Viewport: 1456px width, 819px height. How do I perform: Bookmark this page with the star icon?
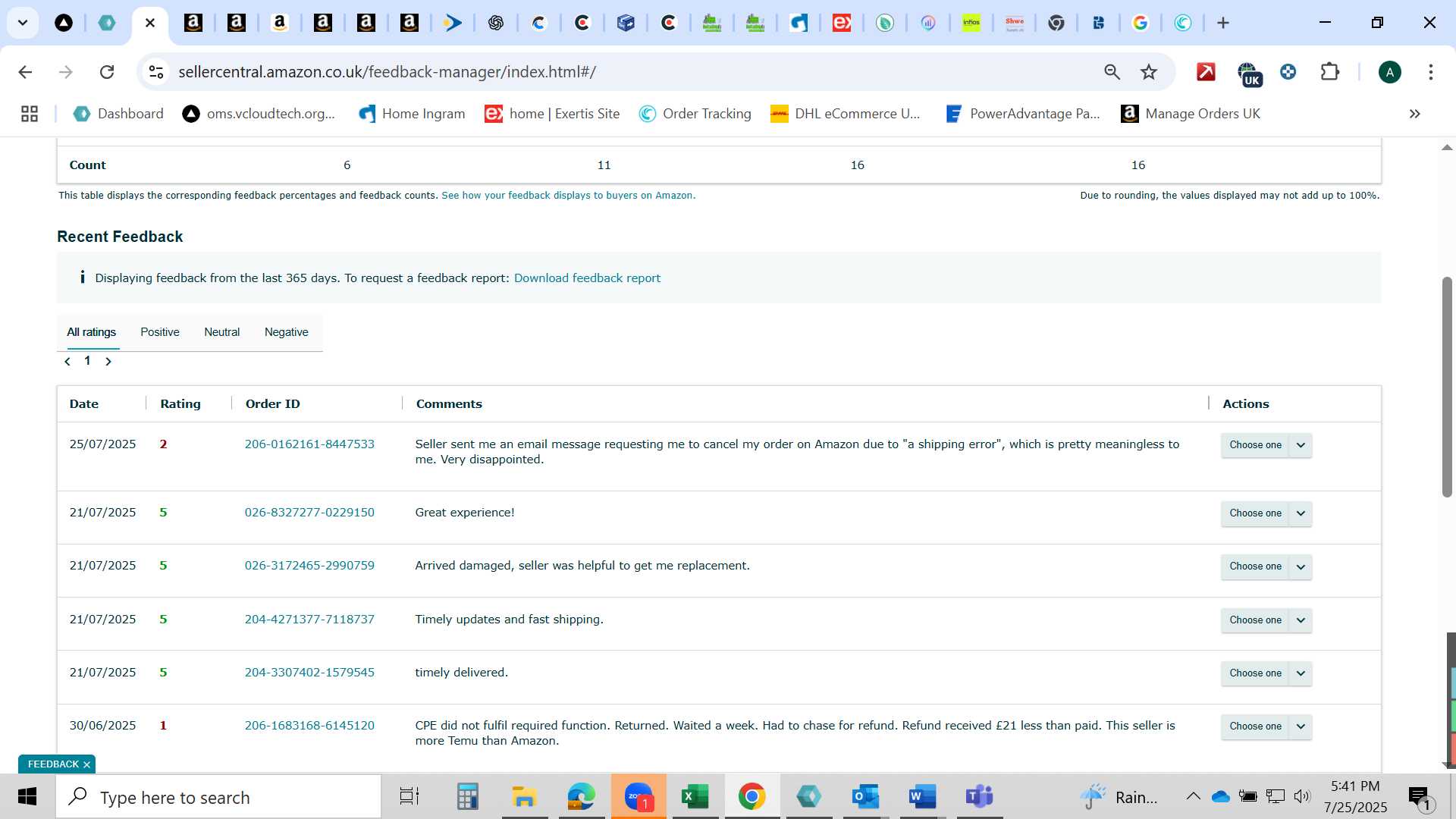coord(1149,72)
